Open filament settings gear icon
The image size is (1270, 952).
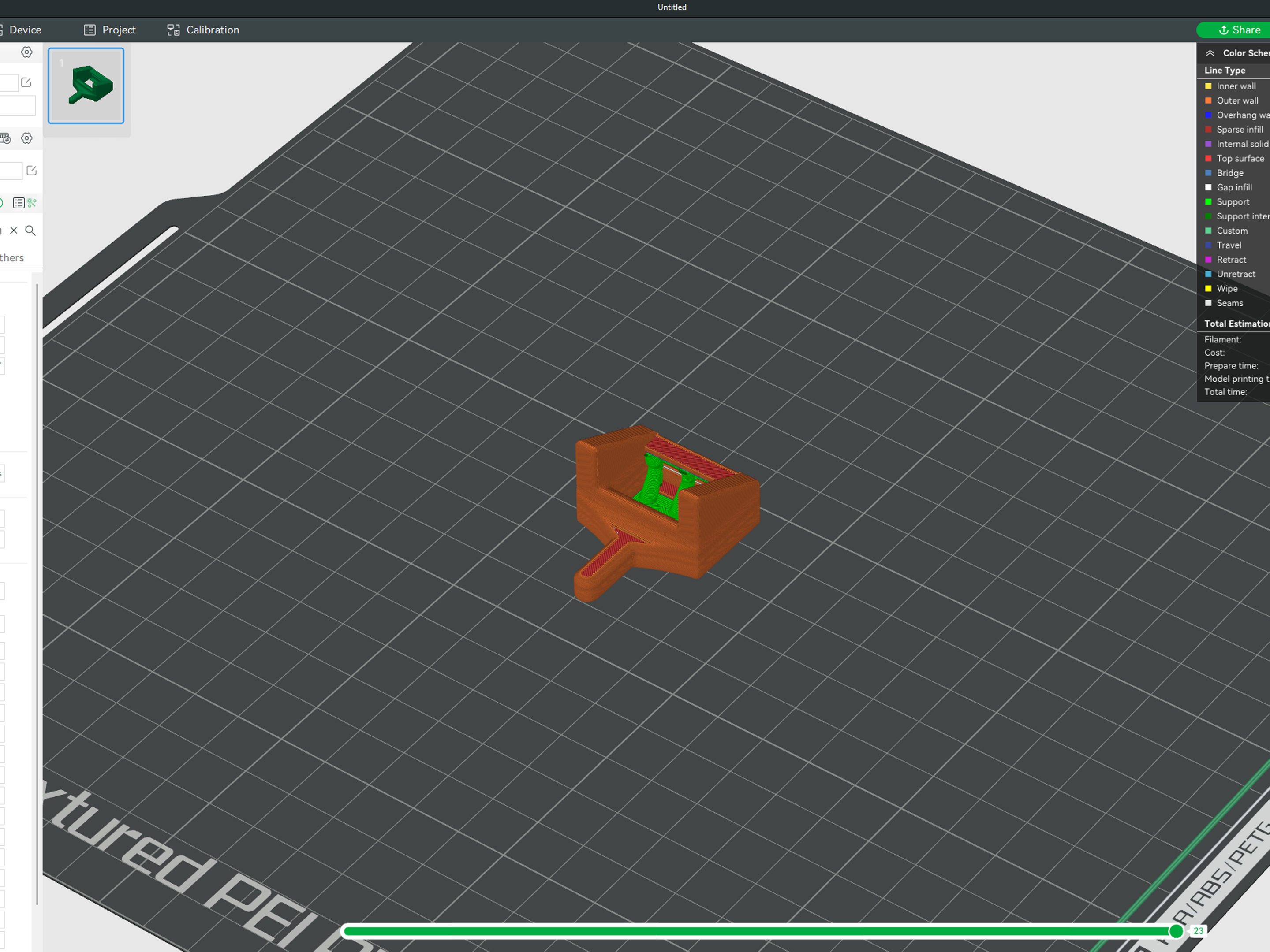pos(26,138)
